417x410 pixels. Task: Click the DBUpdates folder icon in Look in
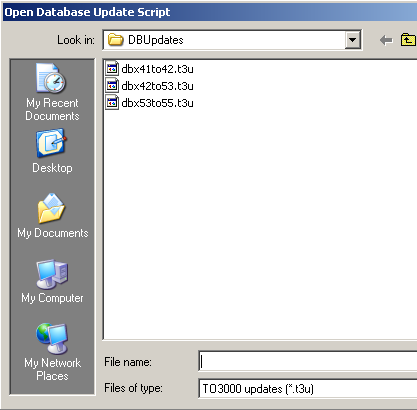[115, 40]
